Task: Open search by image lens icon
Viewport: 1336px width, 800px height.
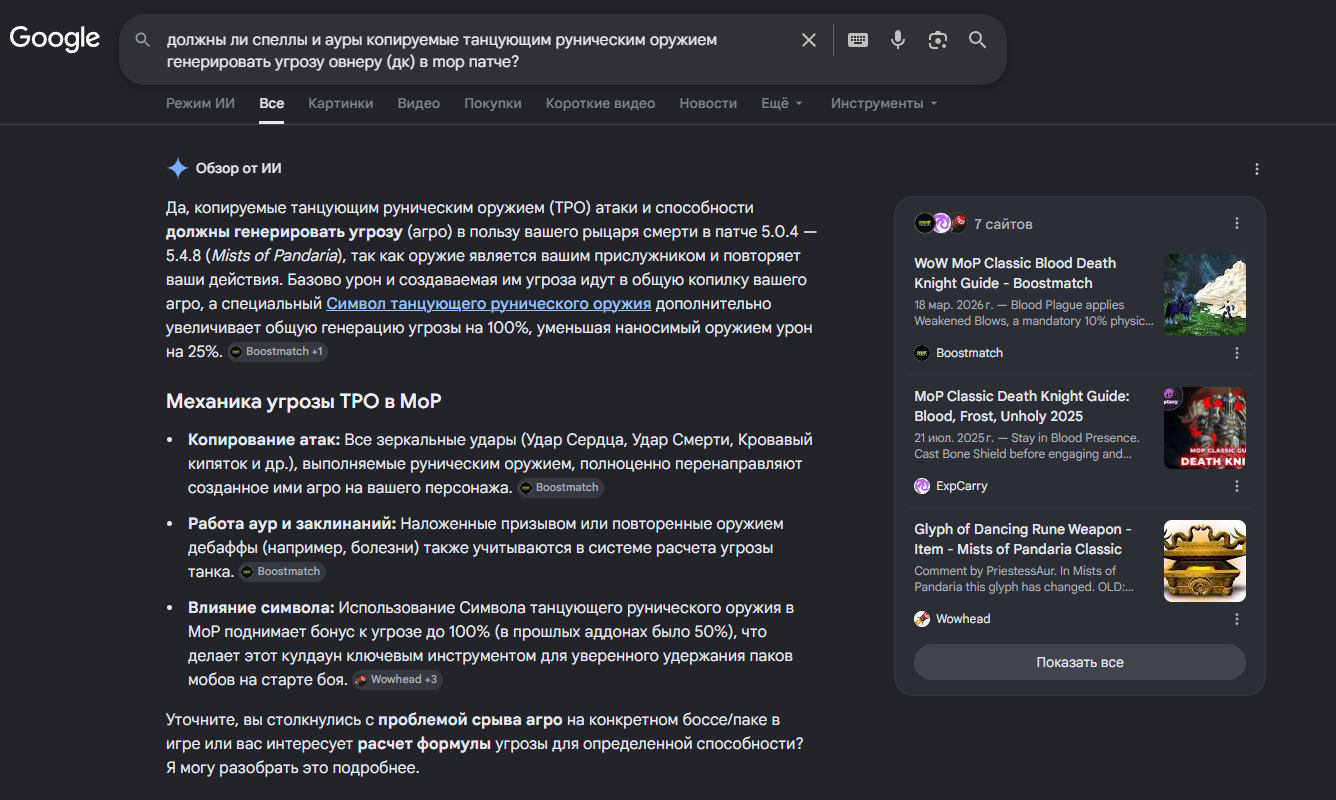Action: pyautogui.click(x=938, y=40)
